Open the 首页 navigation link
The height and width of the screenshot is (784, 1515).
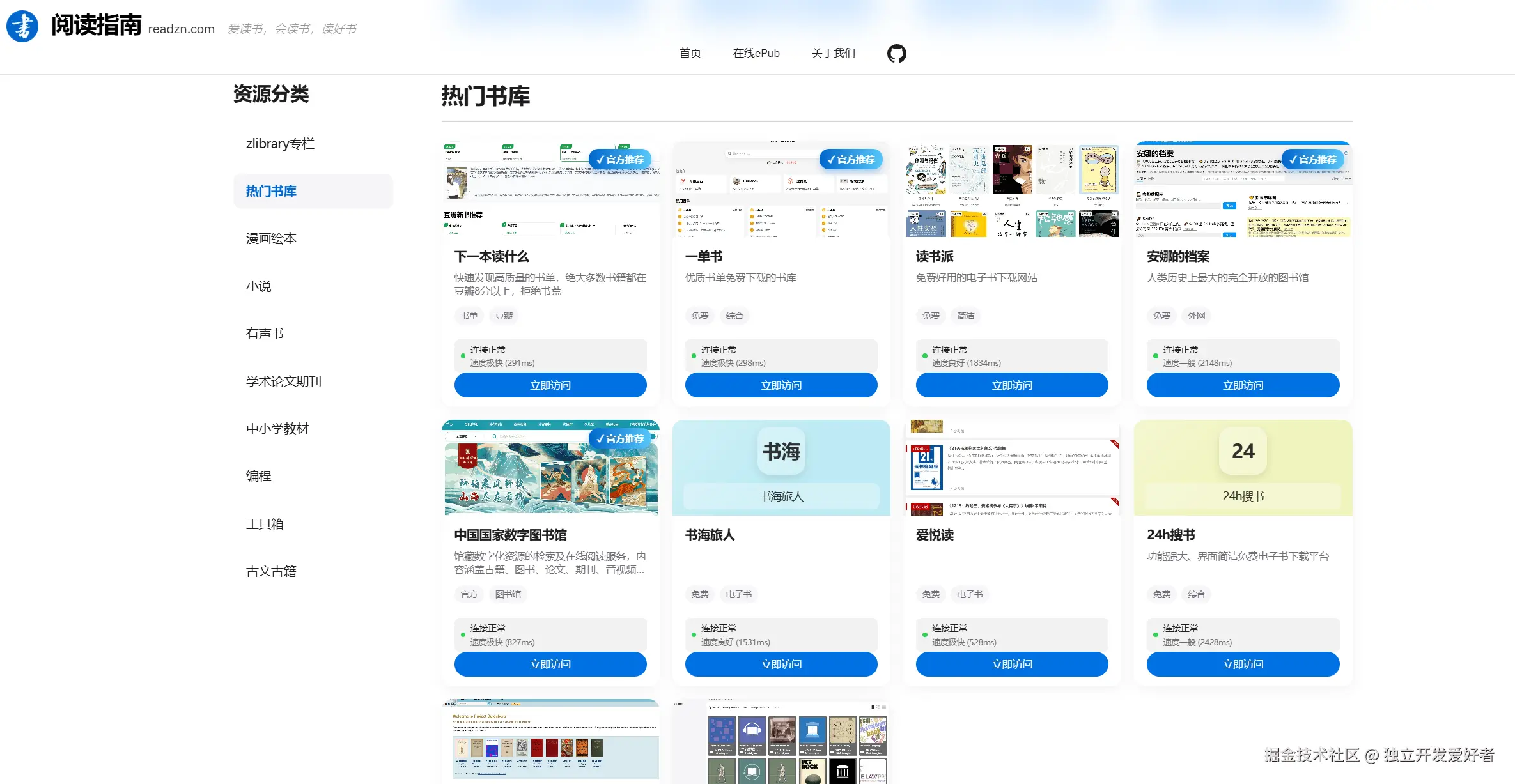[x=690, y=53]
